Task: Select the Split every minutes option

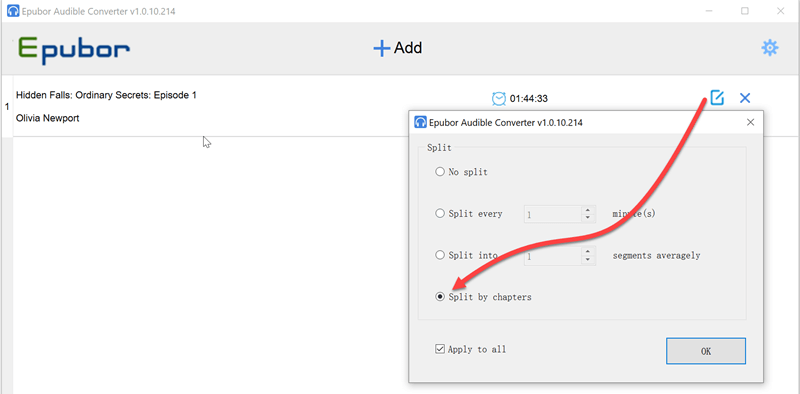Action: pyautogui.click(x=440, y=214)
